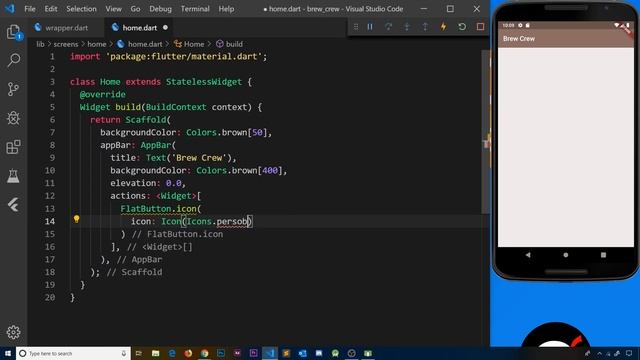This screenshot has width=640, height=360.
Task: Click line number 3 in gutter
Action: coord(52,82)
